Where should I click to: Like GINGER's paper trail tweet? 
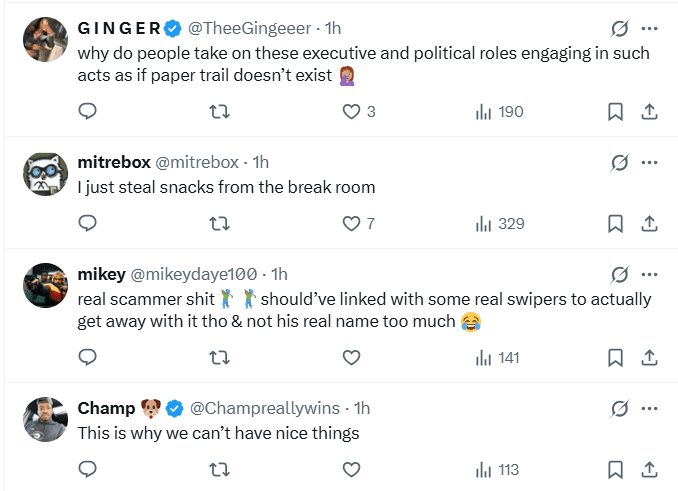click(x=352, y=112)
